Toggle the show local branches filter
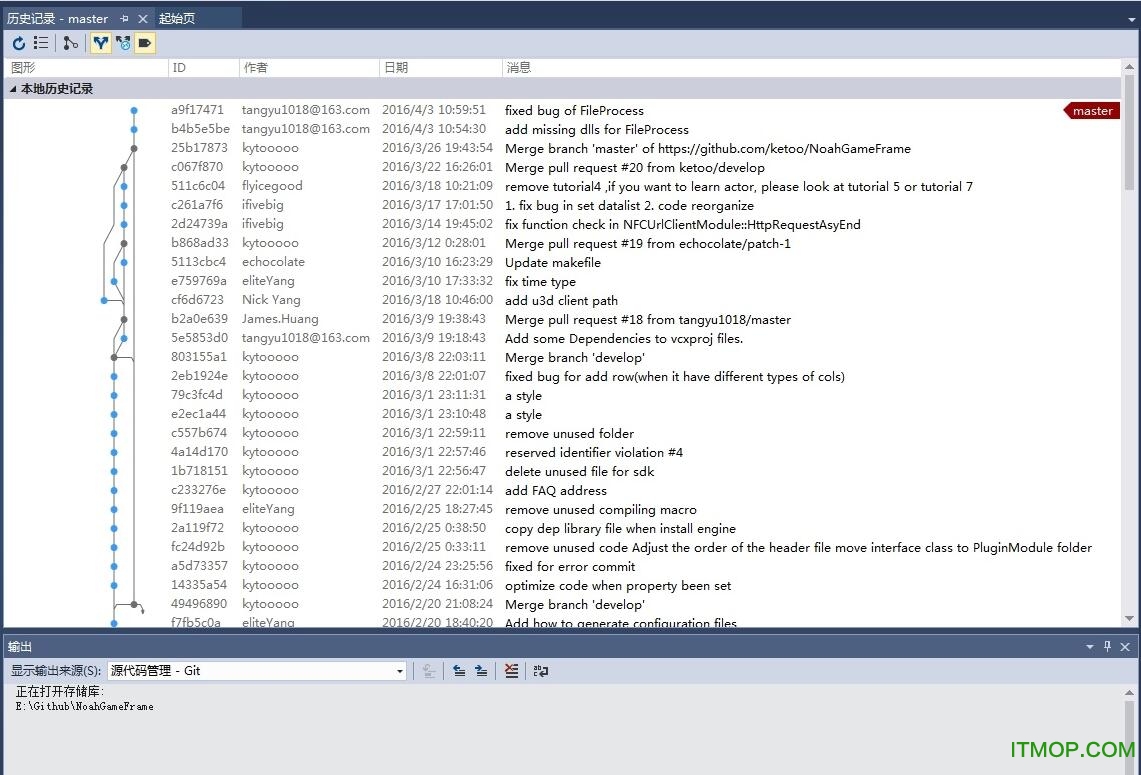1141x775 pixels. [x=100, y=44]
